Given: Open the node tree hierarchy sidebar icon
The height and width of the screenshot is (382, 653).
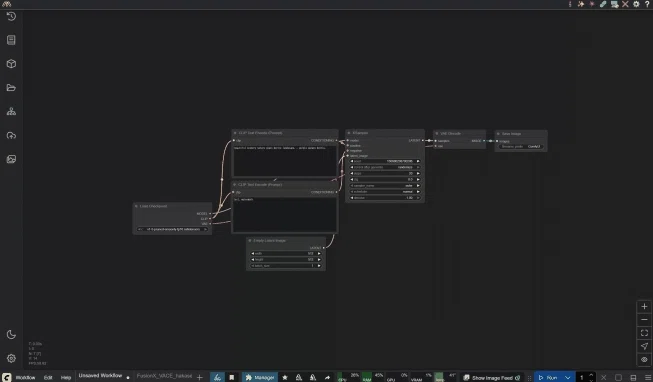Looking at the screenshot, I should click(x=11, y=111).
